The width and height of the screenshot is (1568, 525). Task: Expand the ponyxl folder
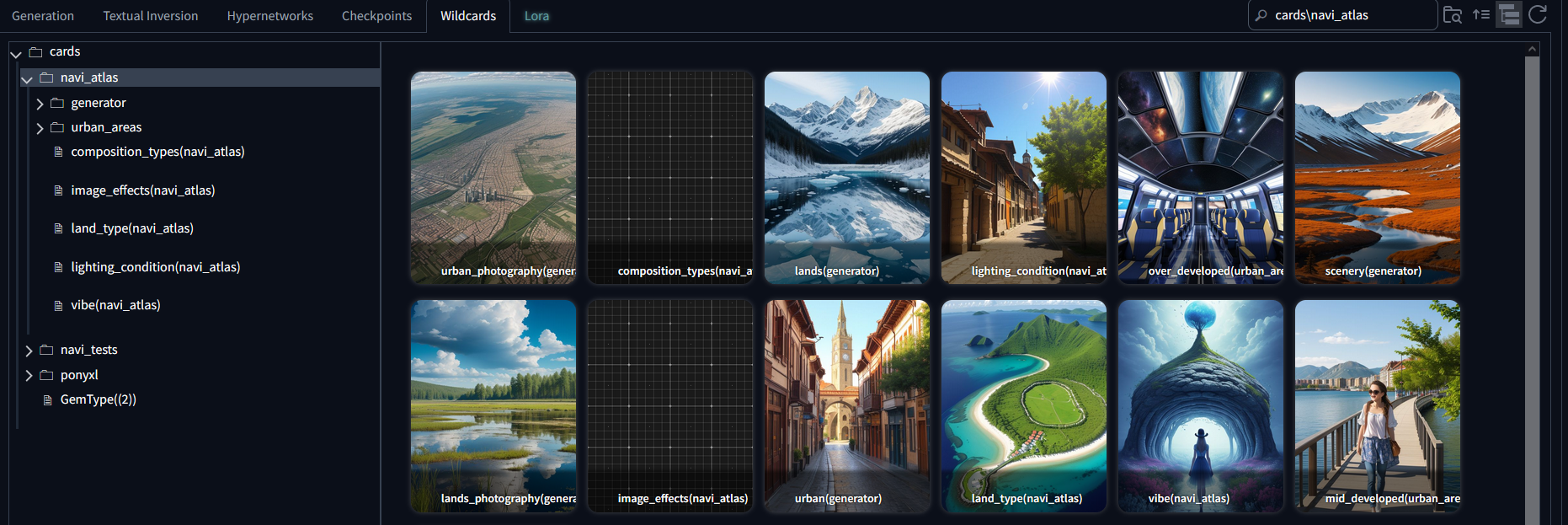[x=29, y=376]
